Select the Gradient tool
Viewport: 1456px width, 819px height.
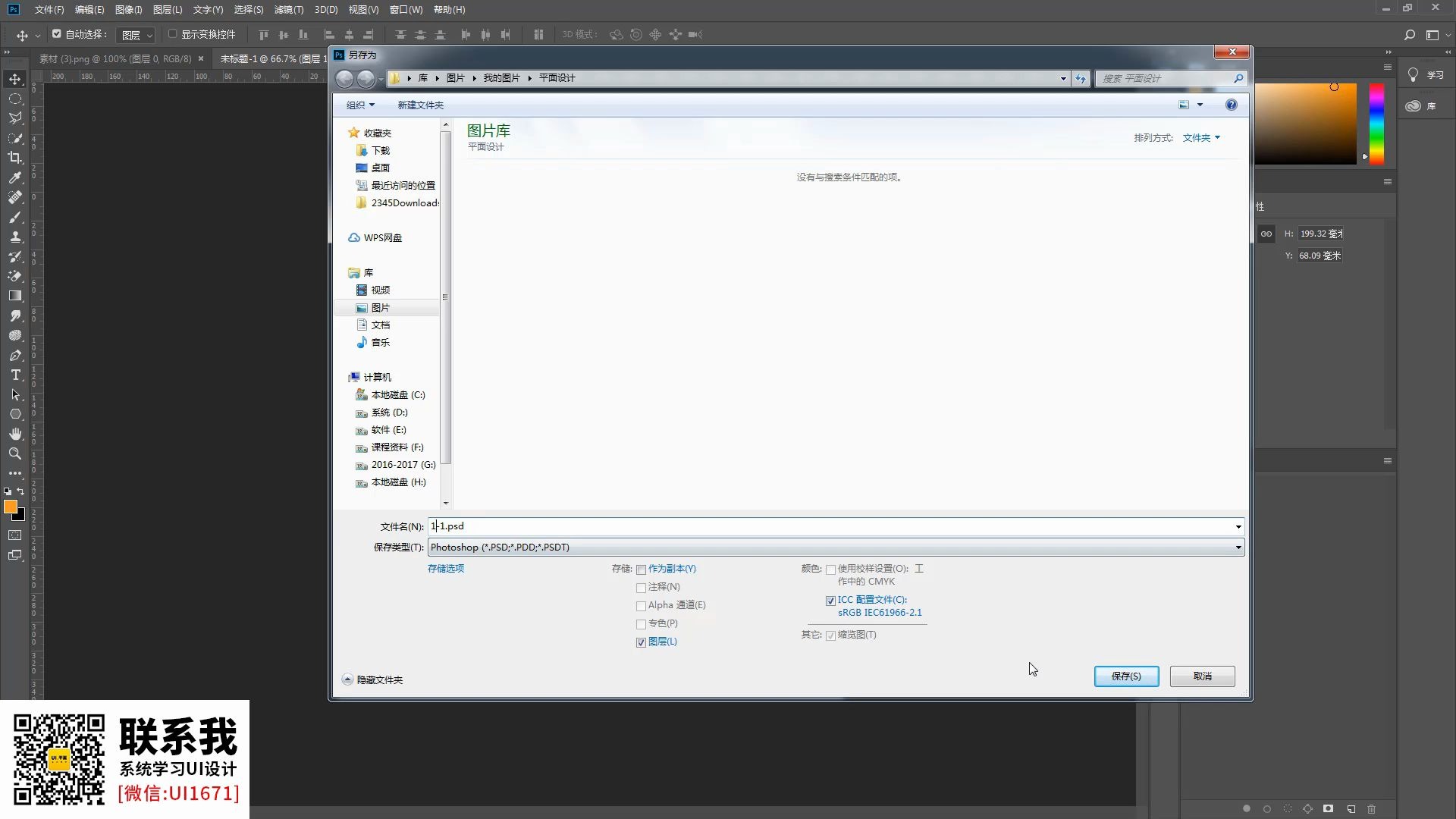(15, 296)
